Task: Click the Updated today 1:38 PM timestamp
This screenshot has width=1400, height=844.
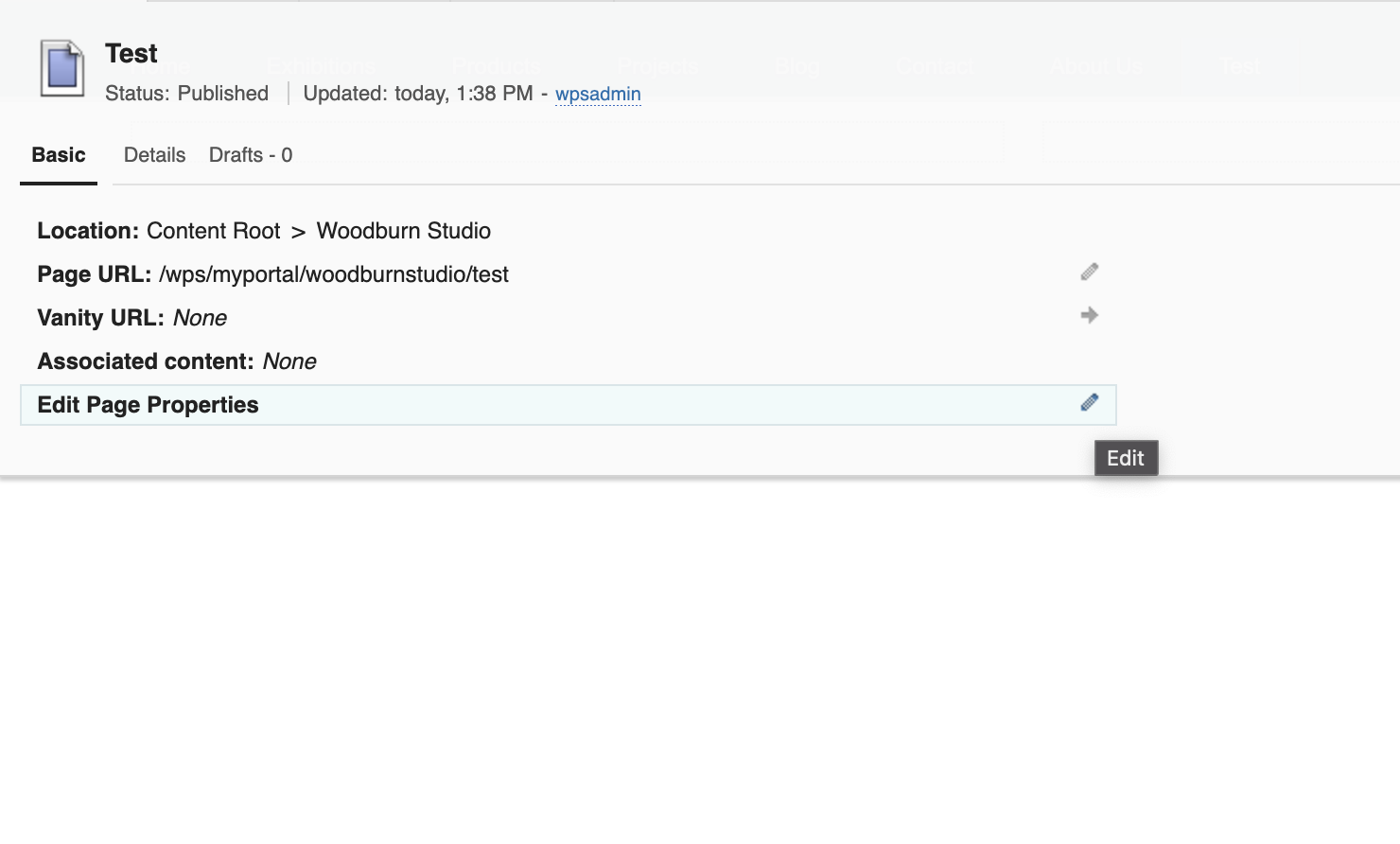Action: (417, 94)
